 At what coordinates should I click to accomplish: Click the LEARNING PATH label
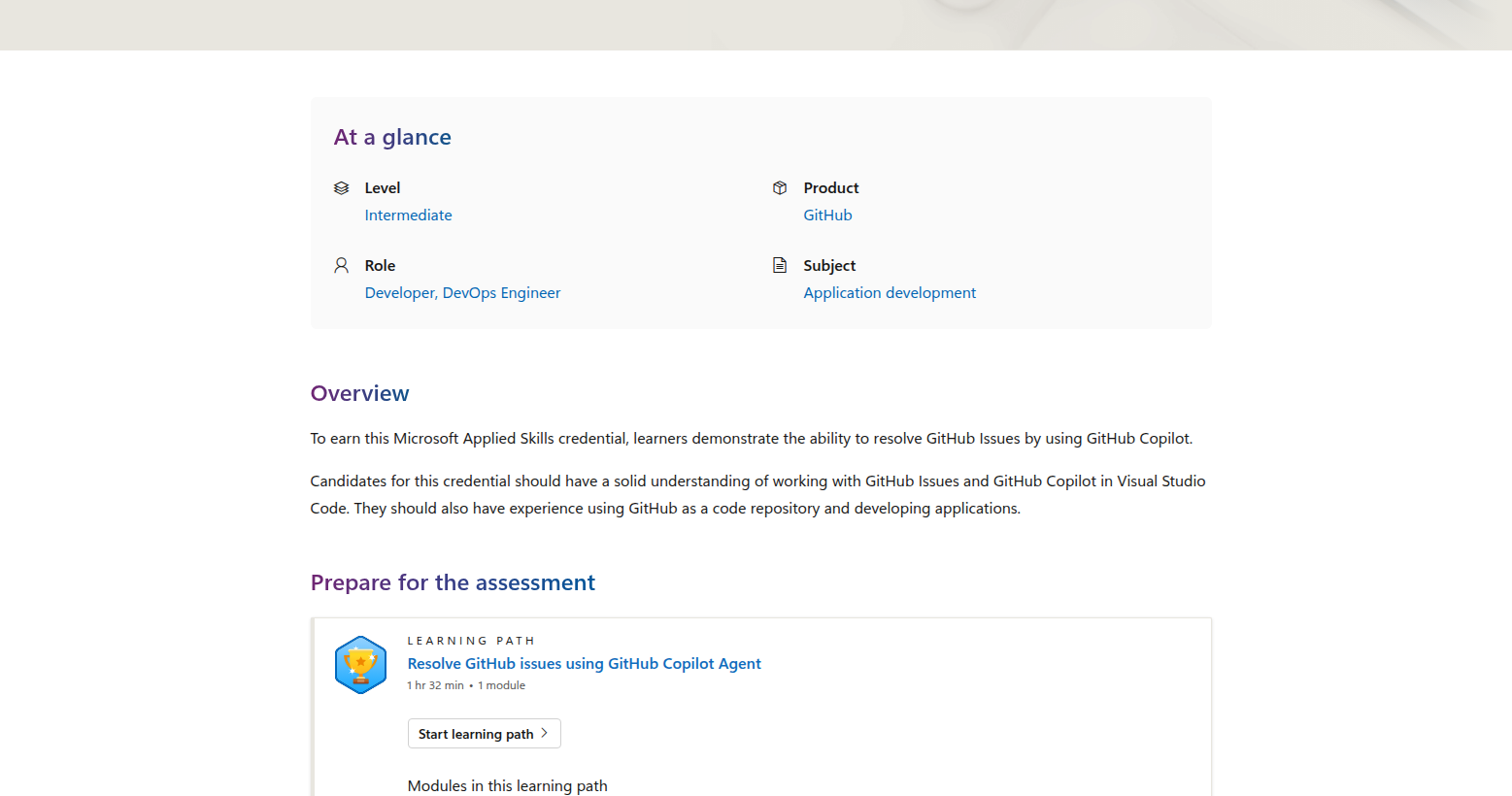tap(471, 641)
